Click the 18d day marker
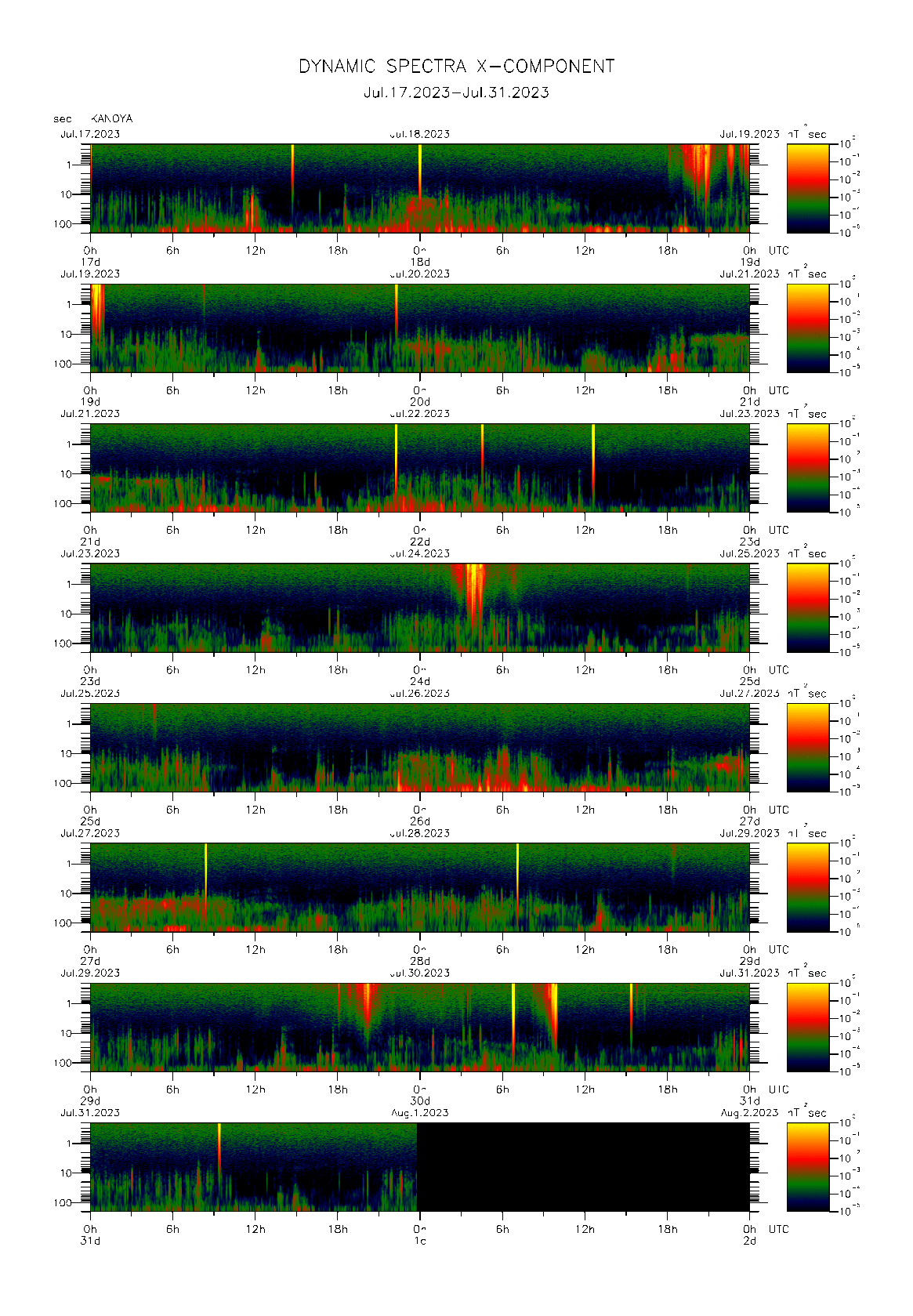Viewport: 913px width, 1316px height. pos(420,262)
